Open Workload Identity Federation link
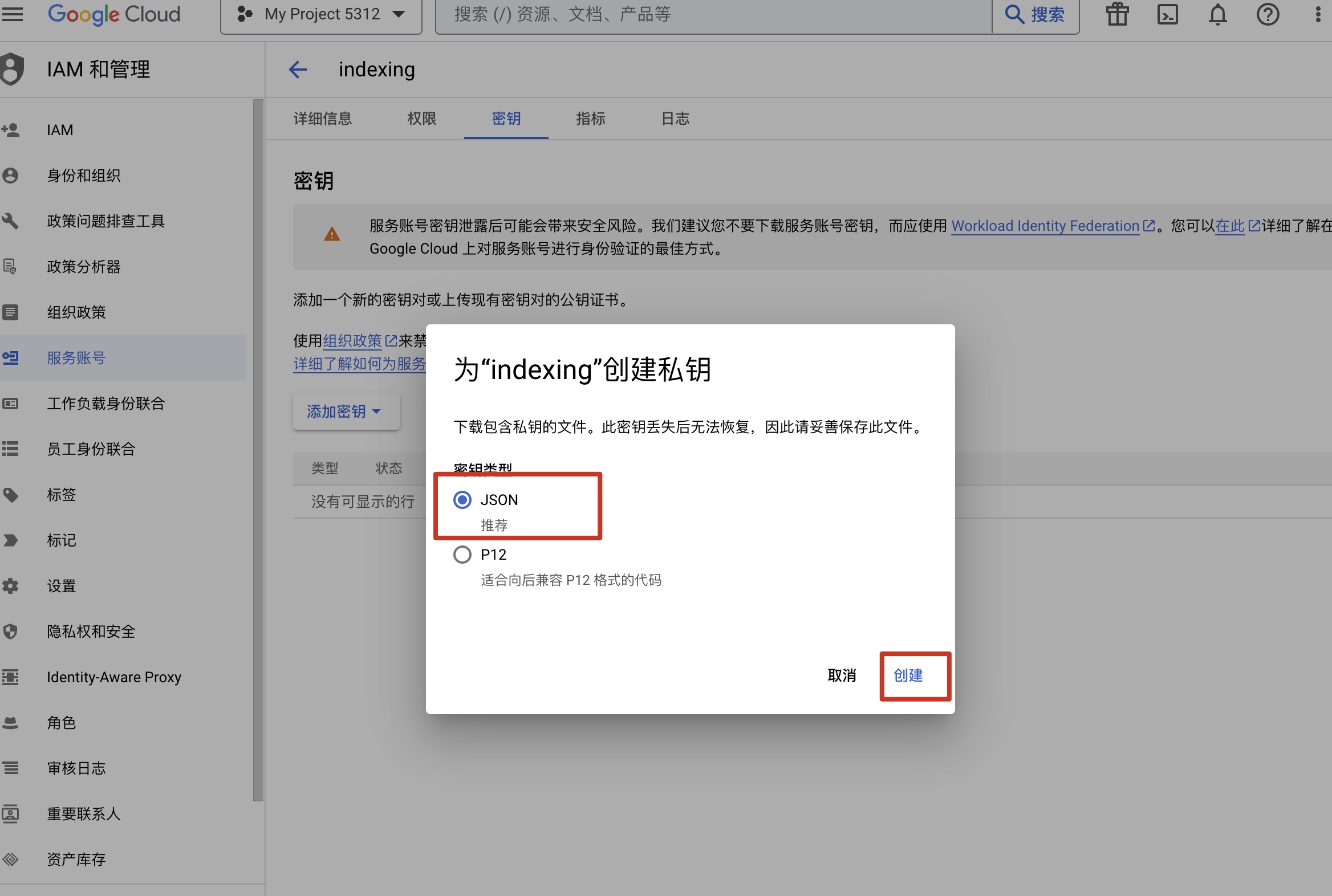The height and width of the screenshot is (896, 1332). click(1045, 226)
